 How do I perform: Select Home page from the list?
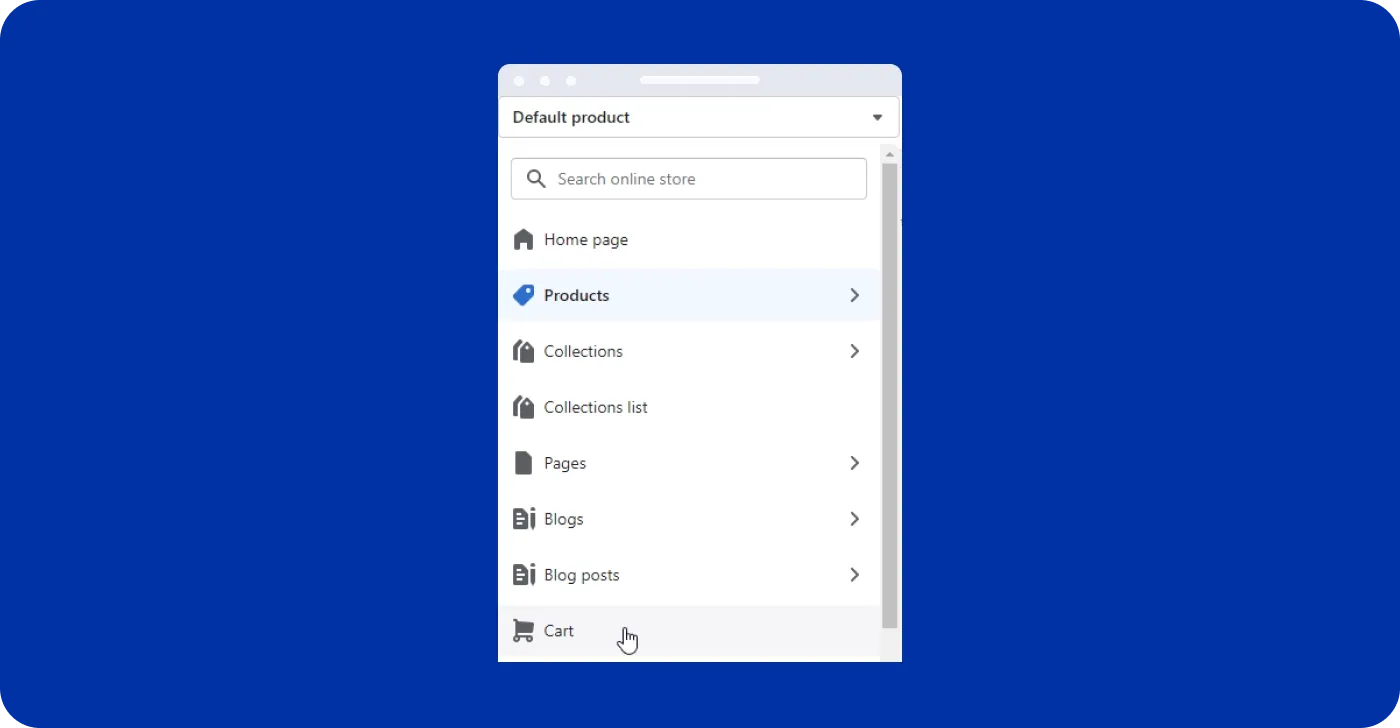(x=586, y=239)
